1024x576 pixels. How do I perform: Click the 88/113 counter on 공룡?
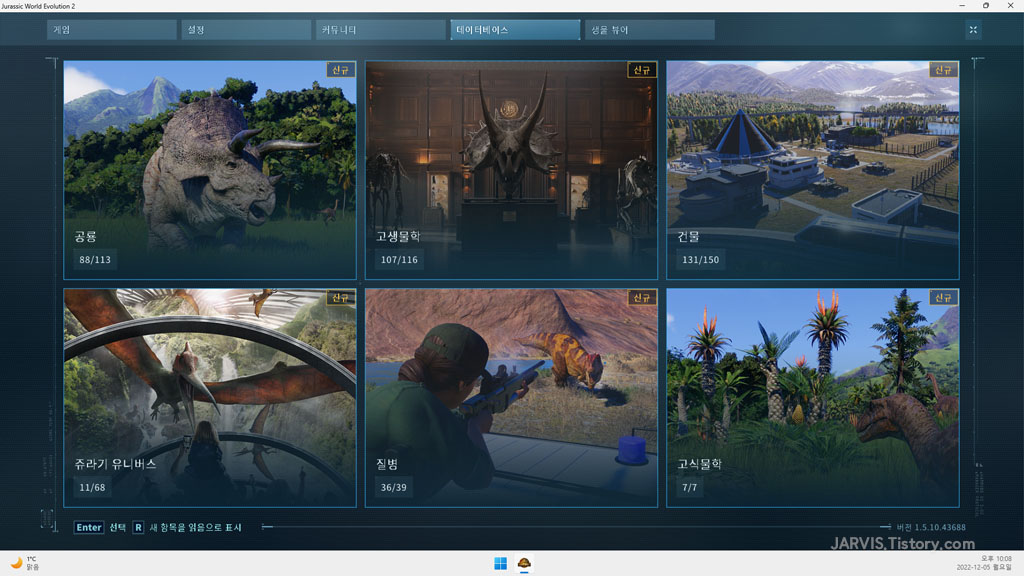[x=95, y=259]
